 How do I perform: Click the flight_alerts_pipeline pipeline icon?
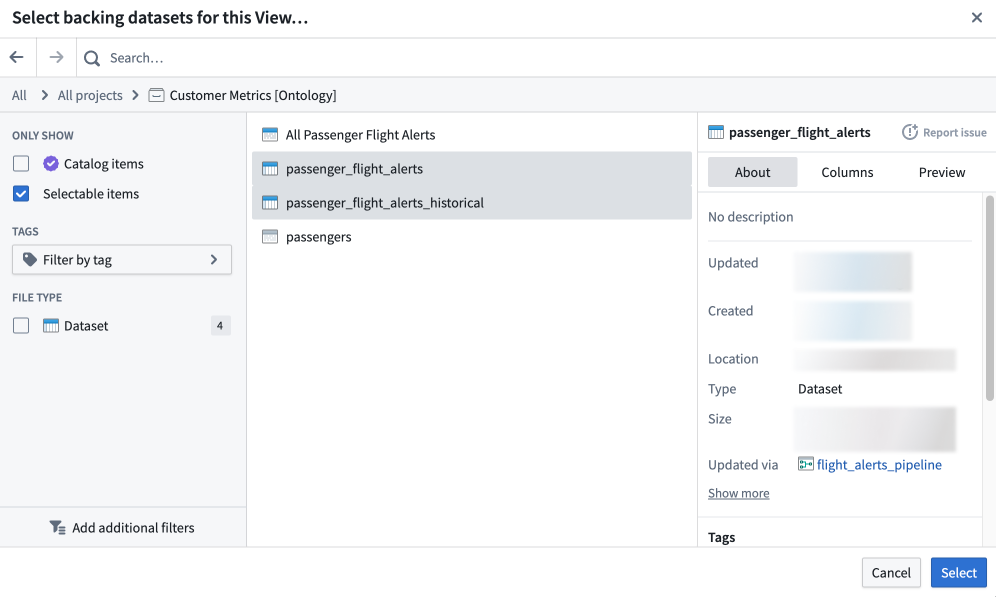tap(805, 464)
